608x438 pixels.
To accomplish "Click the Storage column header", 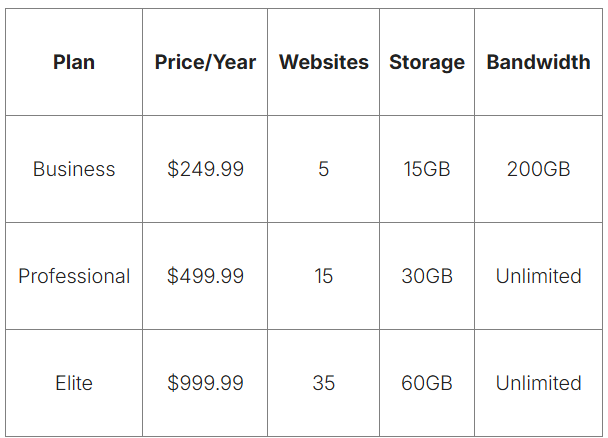I will point(427,62).
